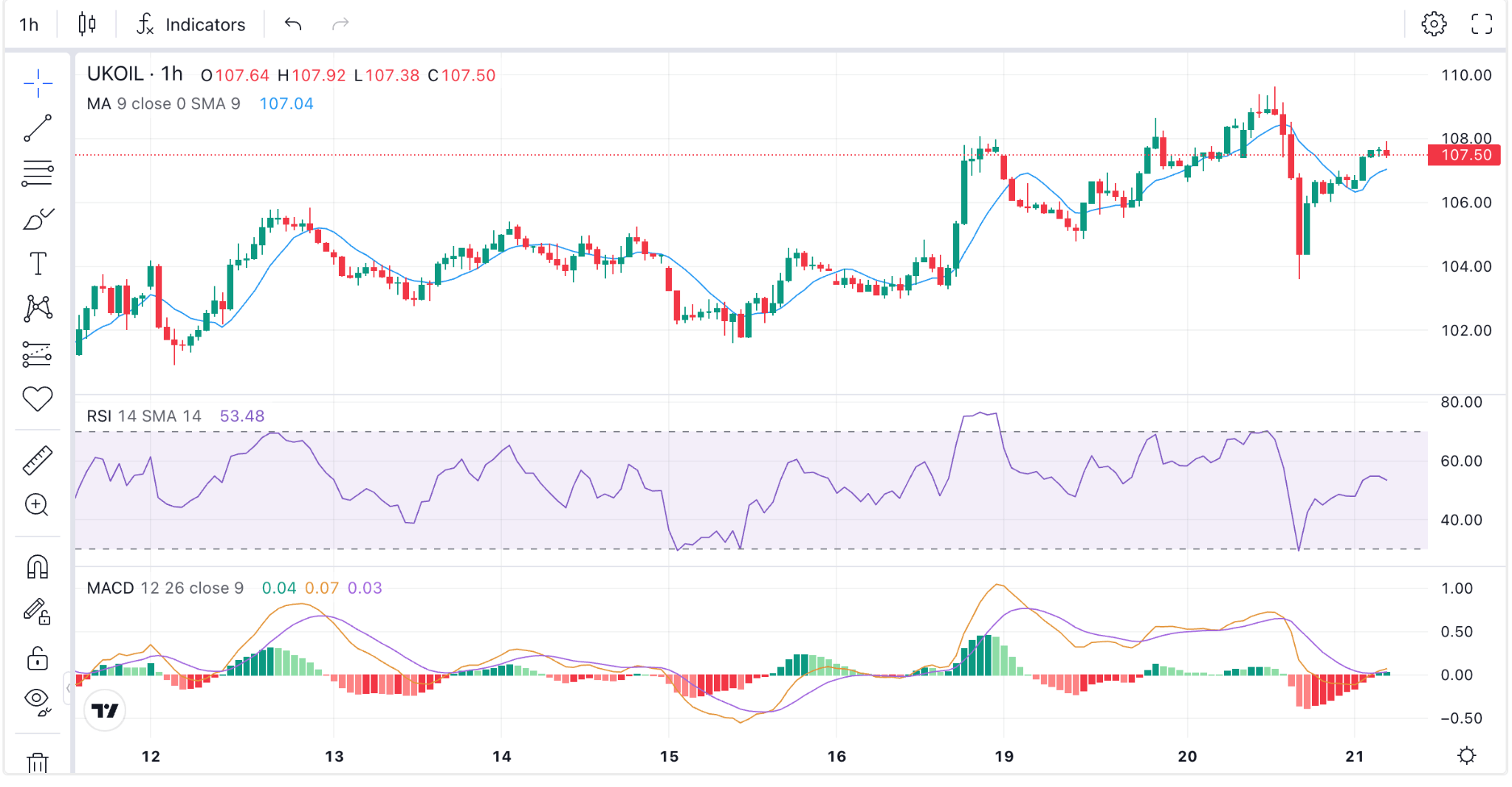Open time axis settings icon at bottom right
This screenshot has height=787, width=1512.
[x=1467, y=756]
